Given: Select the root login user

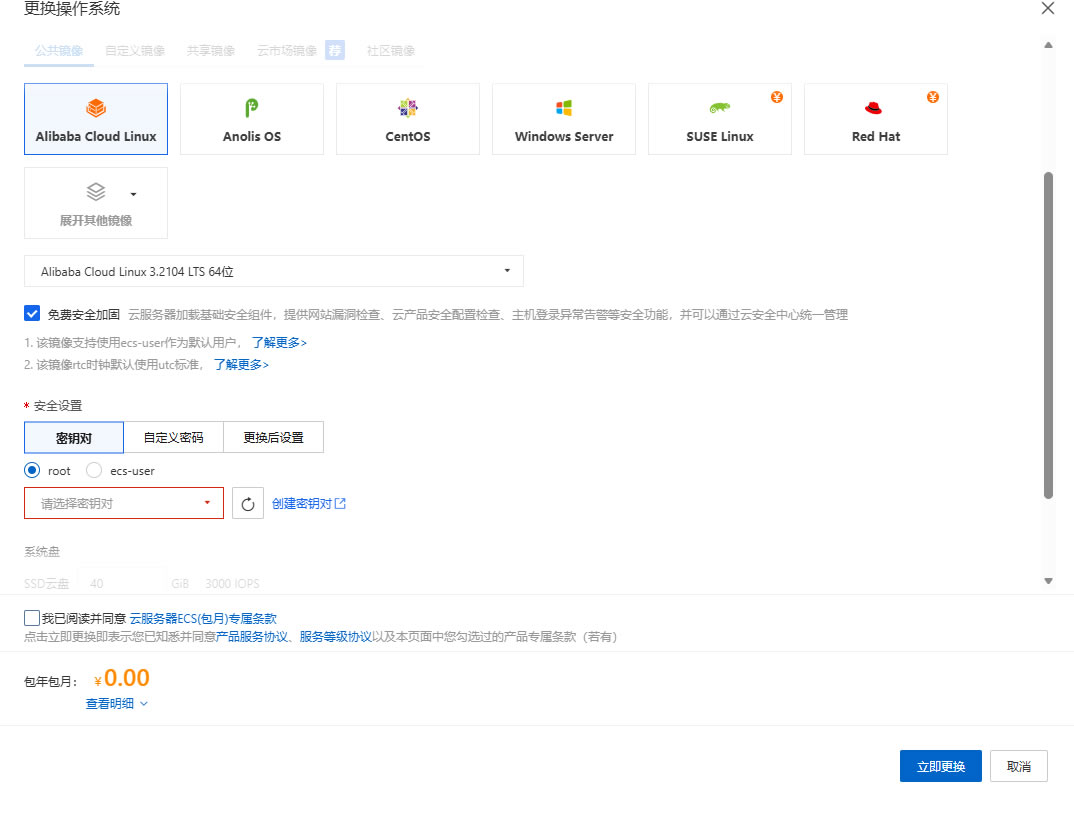Looking at the screenshot, I should 32,471.
